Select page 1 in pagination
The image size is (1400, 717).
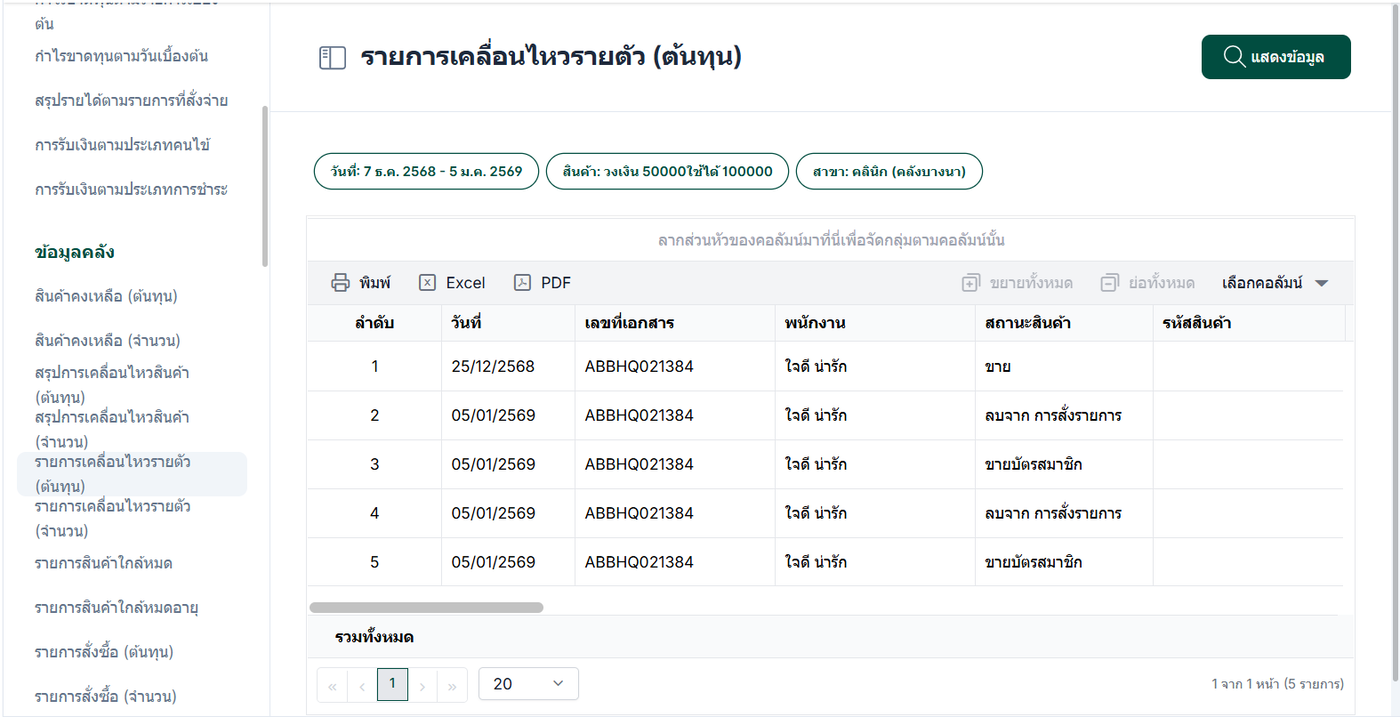[392, 684]
